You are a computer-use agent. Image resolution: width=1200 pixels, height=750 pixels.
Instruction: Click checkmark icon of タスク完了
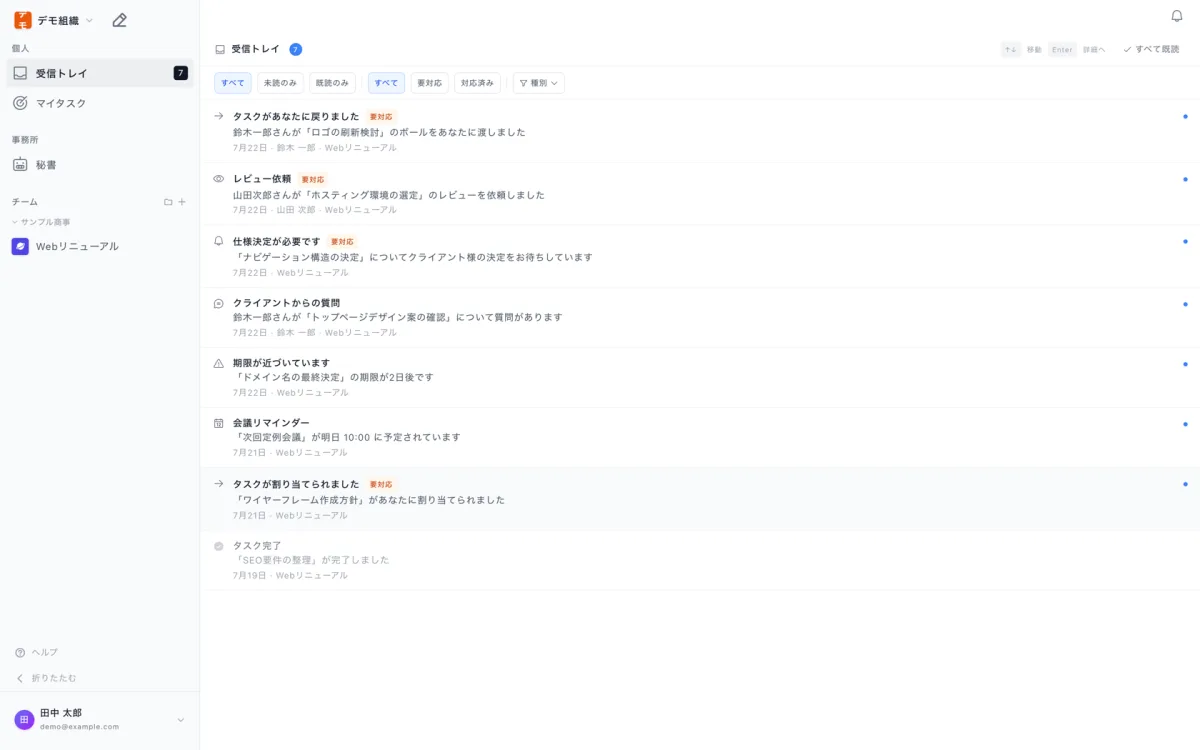pyautogui.click(x=219, y=546)
